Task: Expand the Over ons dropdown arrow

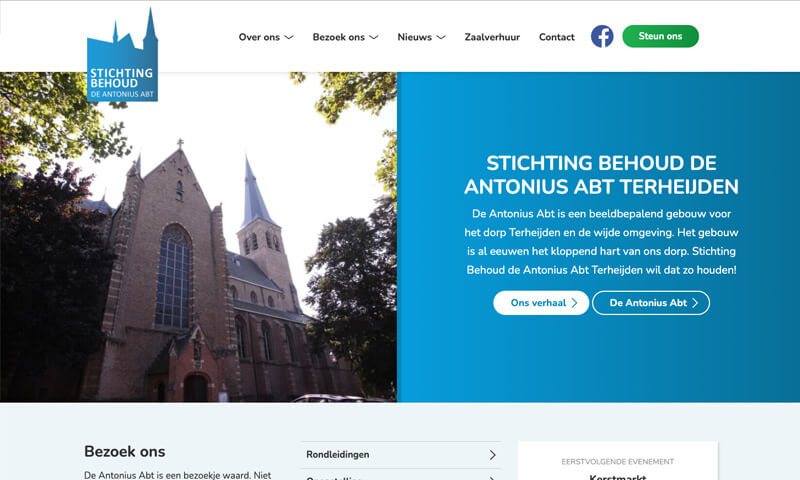Action: 289,38
